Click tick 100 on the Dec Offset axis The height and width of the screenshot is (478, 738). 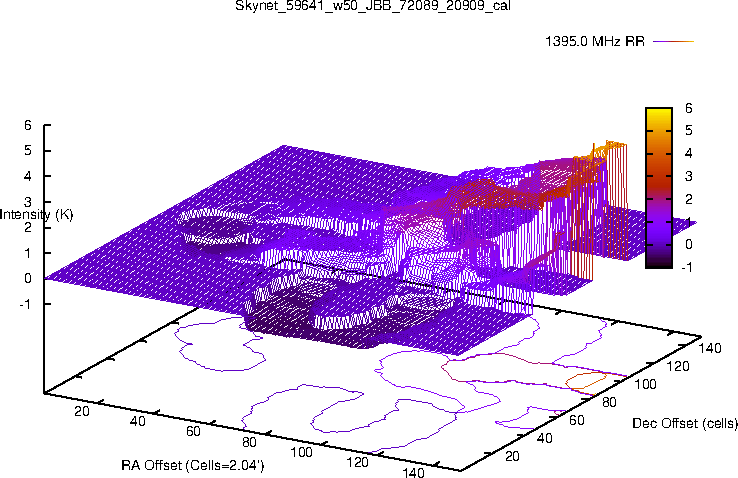[645, 384]
